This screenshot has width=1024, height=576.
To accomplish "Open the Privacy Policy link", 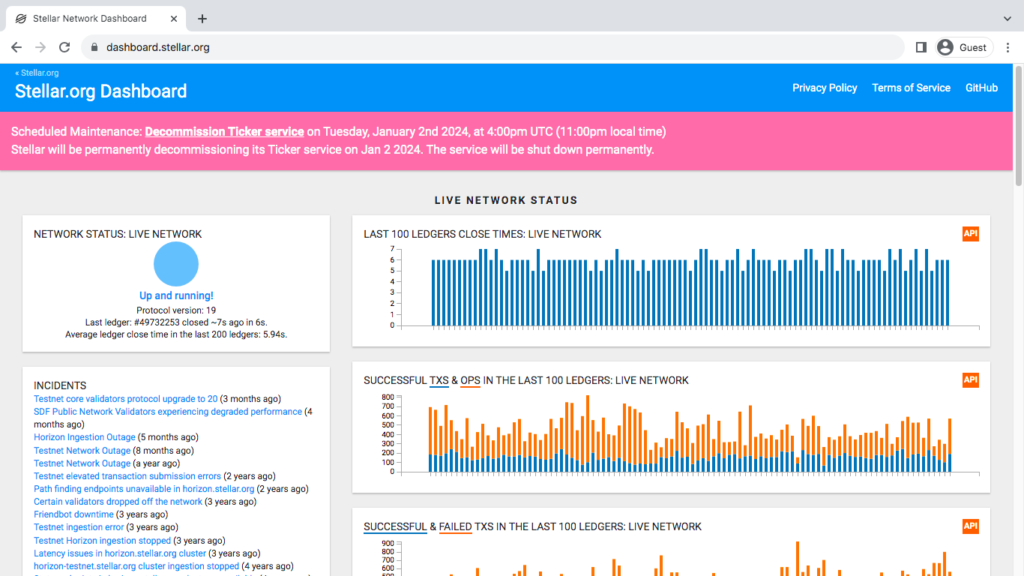I will (824, 88).
